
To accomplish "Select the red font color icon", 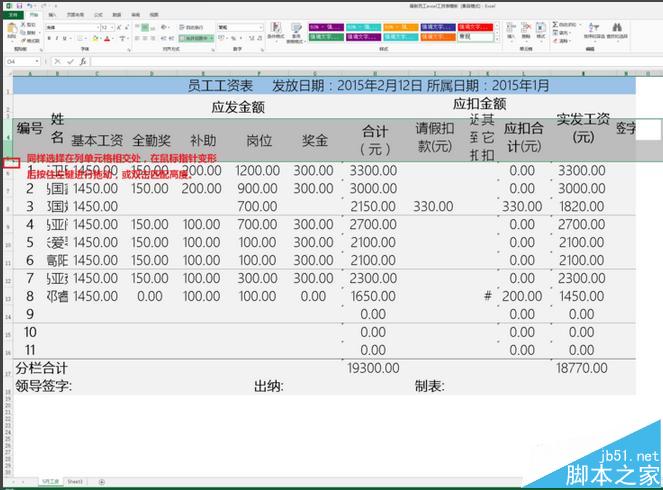I will click(107, 38).
